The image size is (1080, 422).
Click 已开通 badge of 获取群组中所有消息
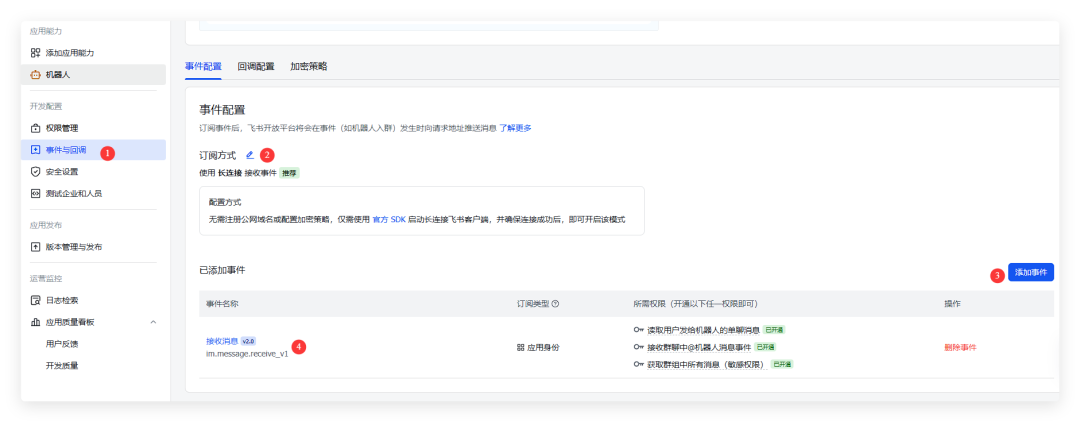point(782,364)
